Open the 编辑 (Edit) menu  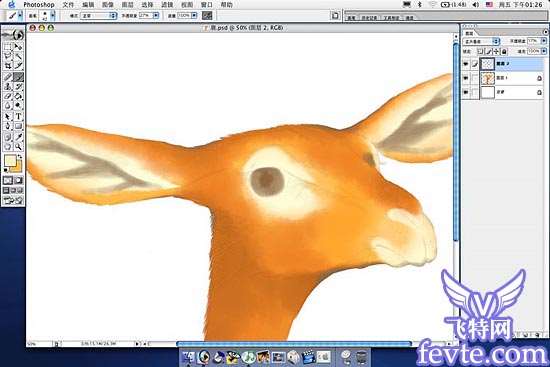(88, 5)
